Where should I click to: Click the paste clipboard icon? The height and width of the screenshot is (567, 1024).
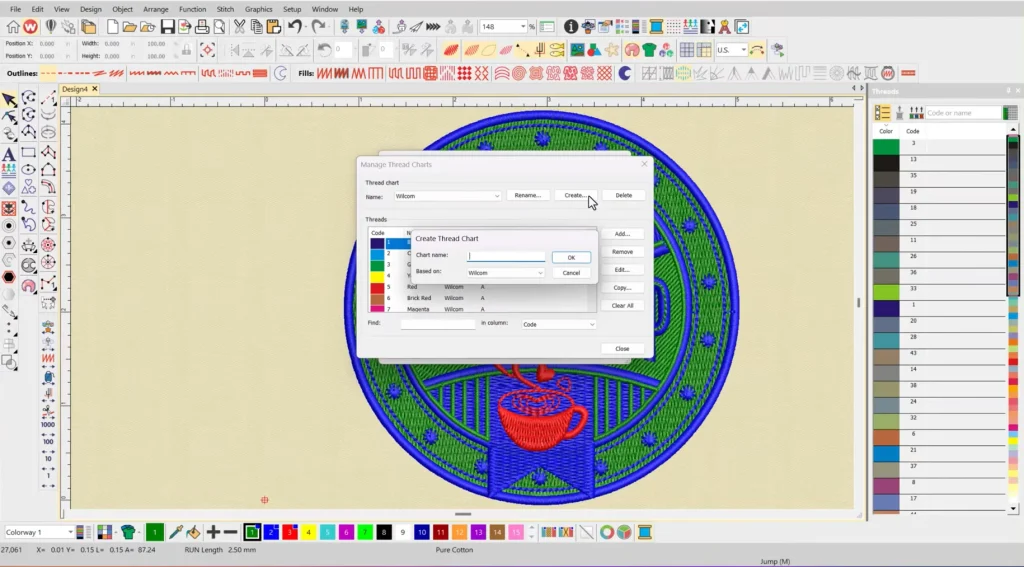(x=274, y=27)
